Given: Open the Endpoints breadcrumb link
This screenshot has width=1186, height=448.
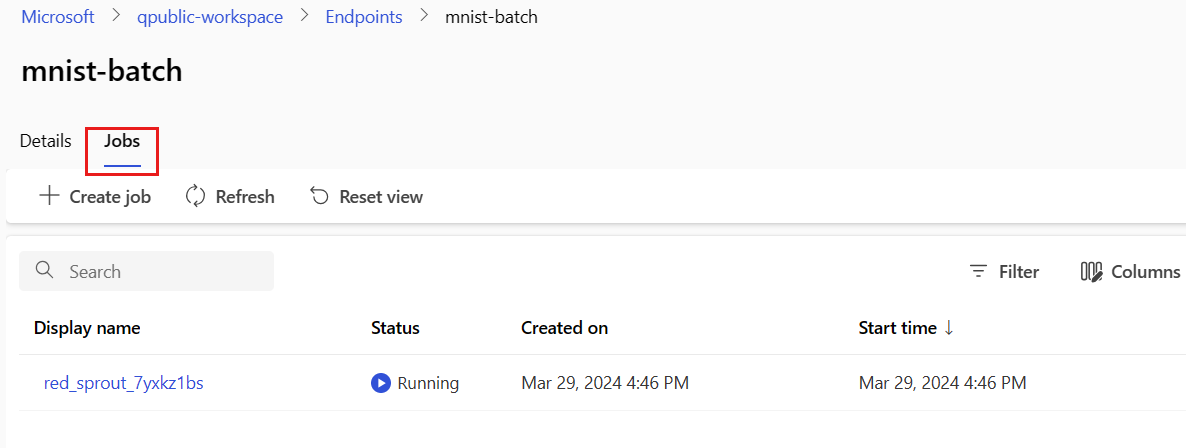Looking at the screenshot, I should coord(364,17).
